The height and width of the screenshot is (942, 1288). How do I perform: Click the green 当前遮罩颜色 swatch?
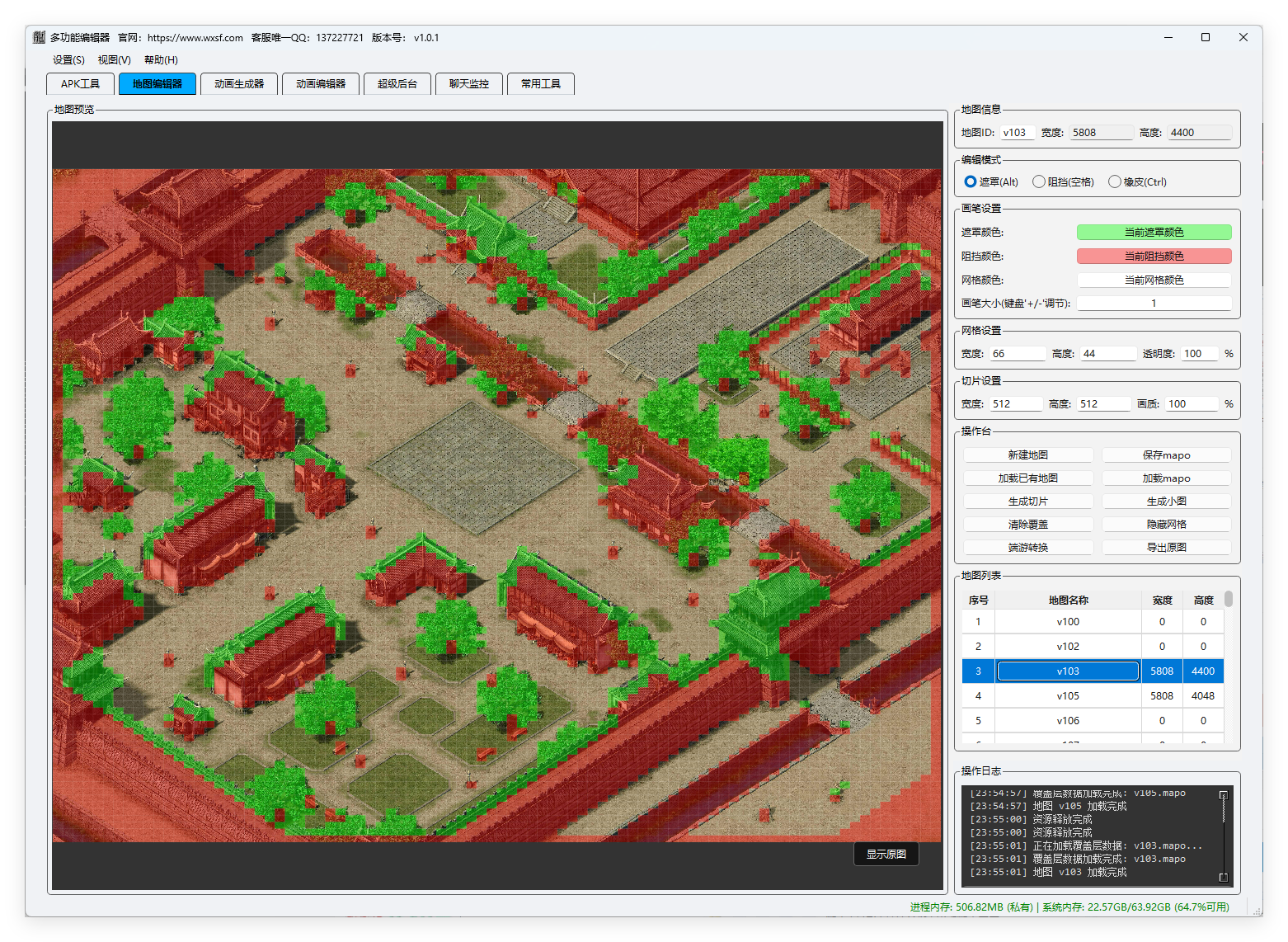[1154, 233]
